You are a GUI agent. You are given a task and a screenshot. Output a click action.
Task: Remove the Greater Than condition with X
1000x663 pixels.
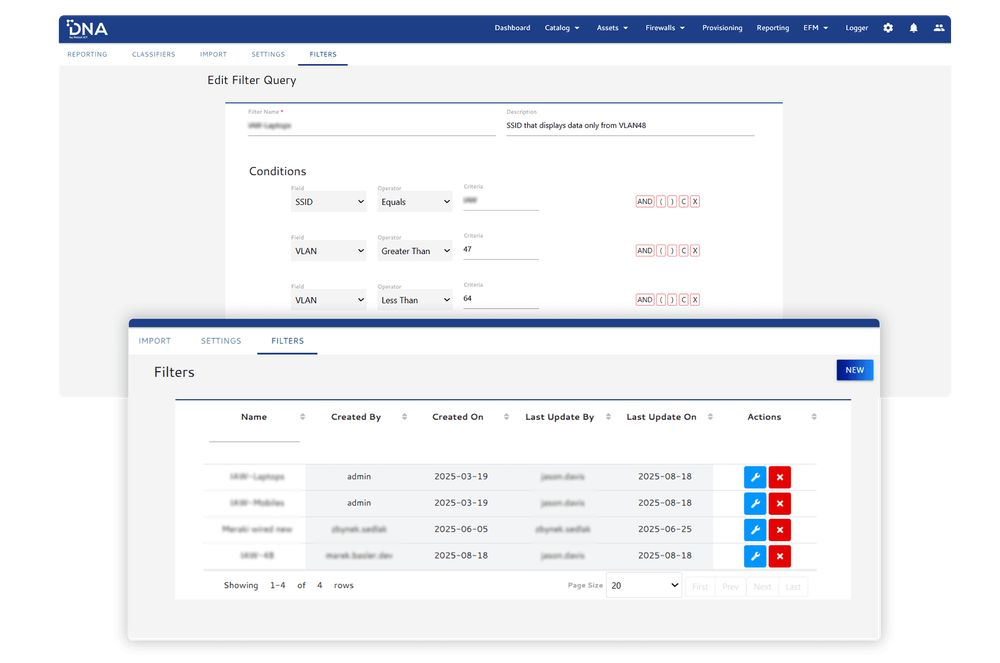[x=695, y=251]
